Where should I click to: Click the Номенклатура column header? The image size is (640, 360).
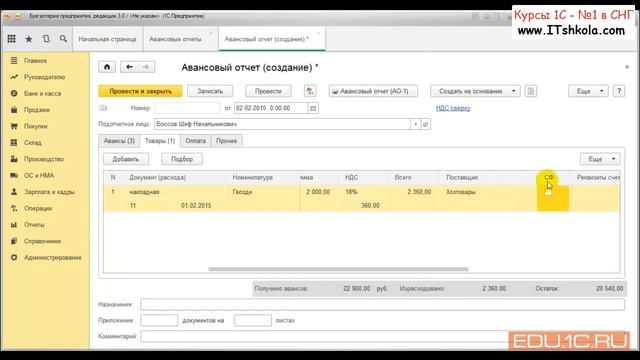pyautogui.click(x=262, y=178)
